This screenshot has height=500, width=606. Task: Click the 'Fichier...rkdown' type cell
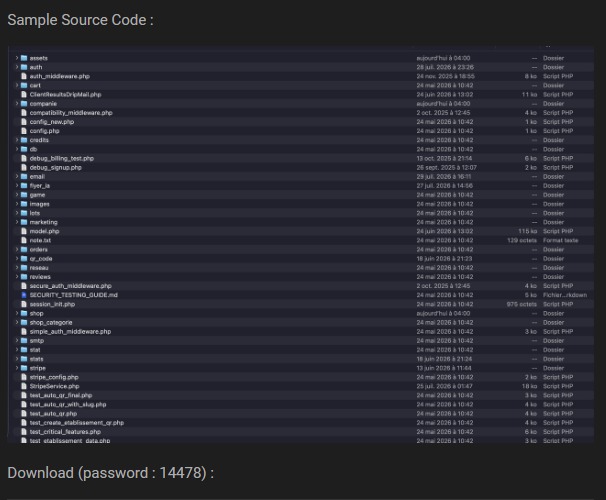click(x=565, y=295)
